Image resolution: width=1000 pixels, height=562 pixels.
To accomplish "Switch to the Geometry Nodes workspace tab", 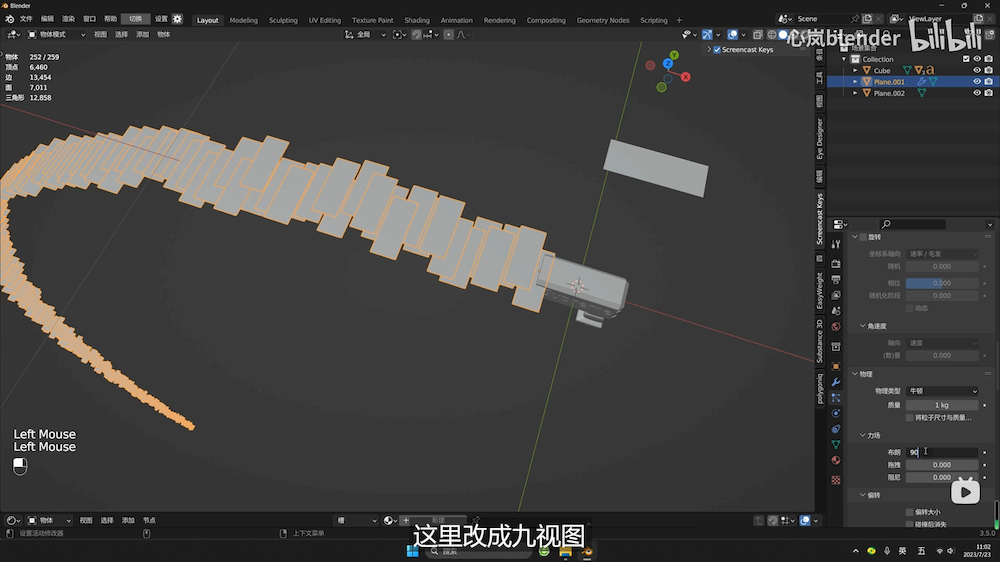I will (603, 20).
